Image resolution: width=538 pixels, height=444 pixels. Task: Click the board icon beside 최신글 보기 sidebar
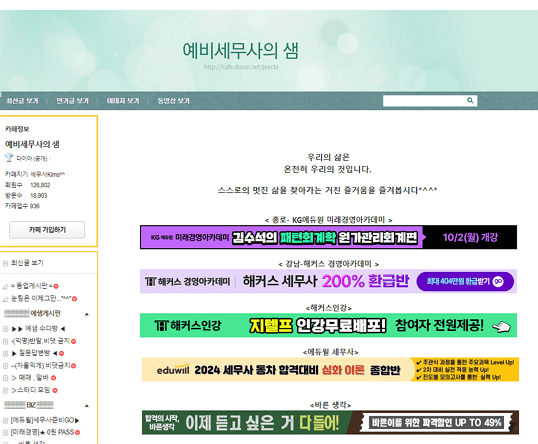tap(5, 263)
